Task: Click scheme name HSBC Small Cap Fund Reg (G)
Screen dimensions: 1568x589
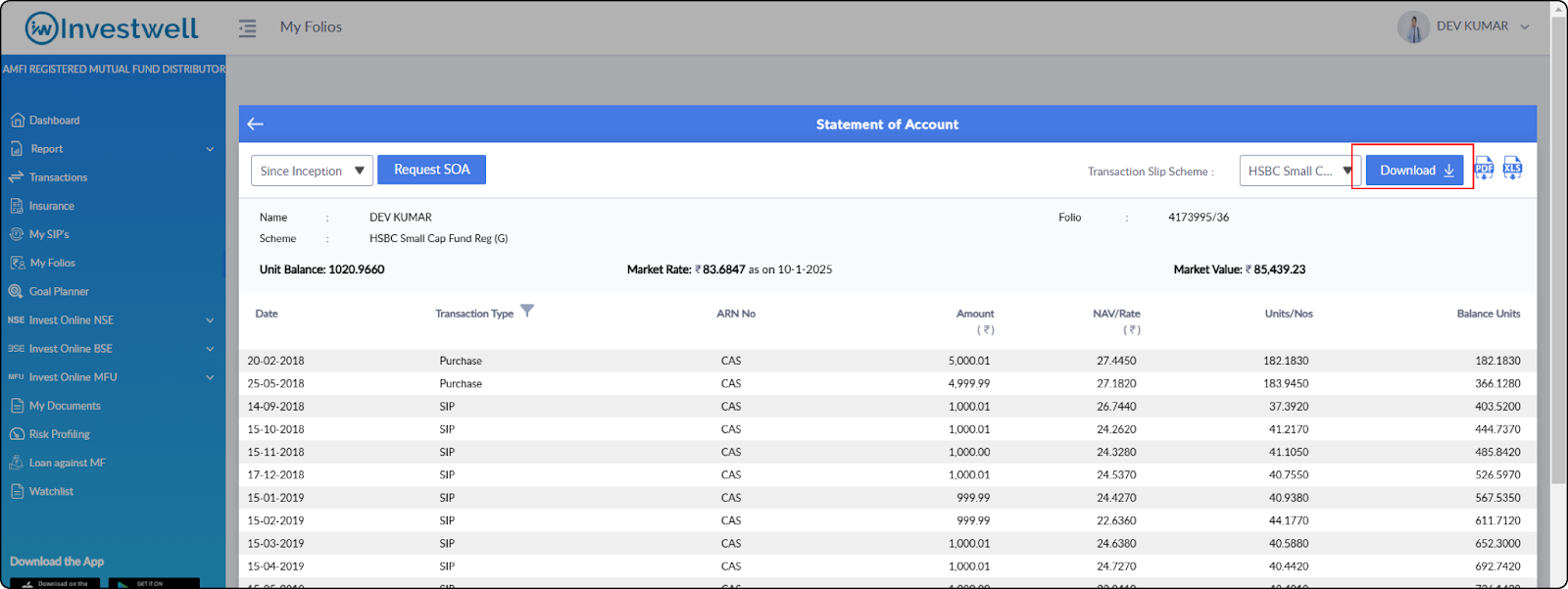Action: click(x=438, y=238)
